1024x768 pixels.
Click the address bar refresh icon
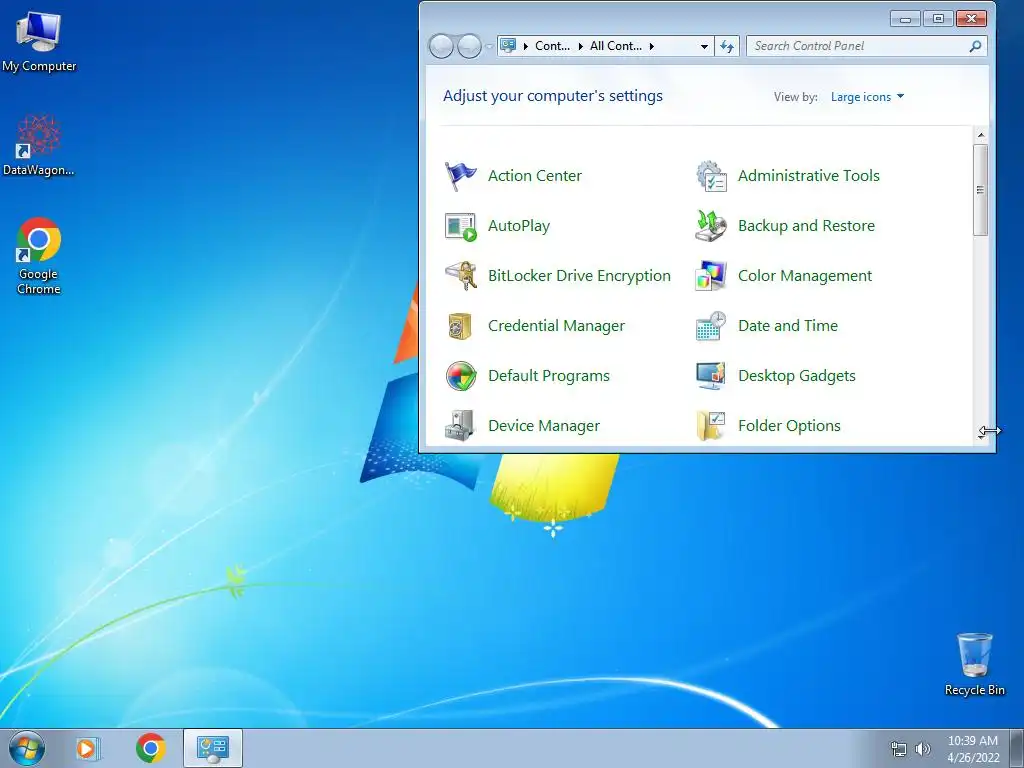[x=727, y=46]
